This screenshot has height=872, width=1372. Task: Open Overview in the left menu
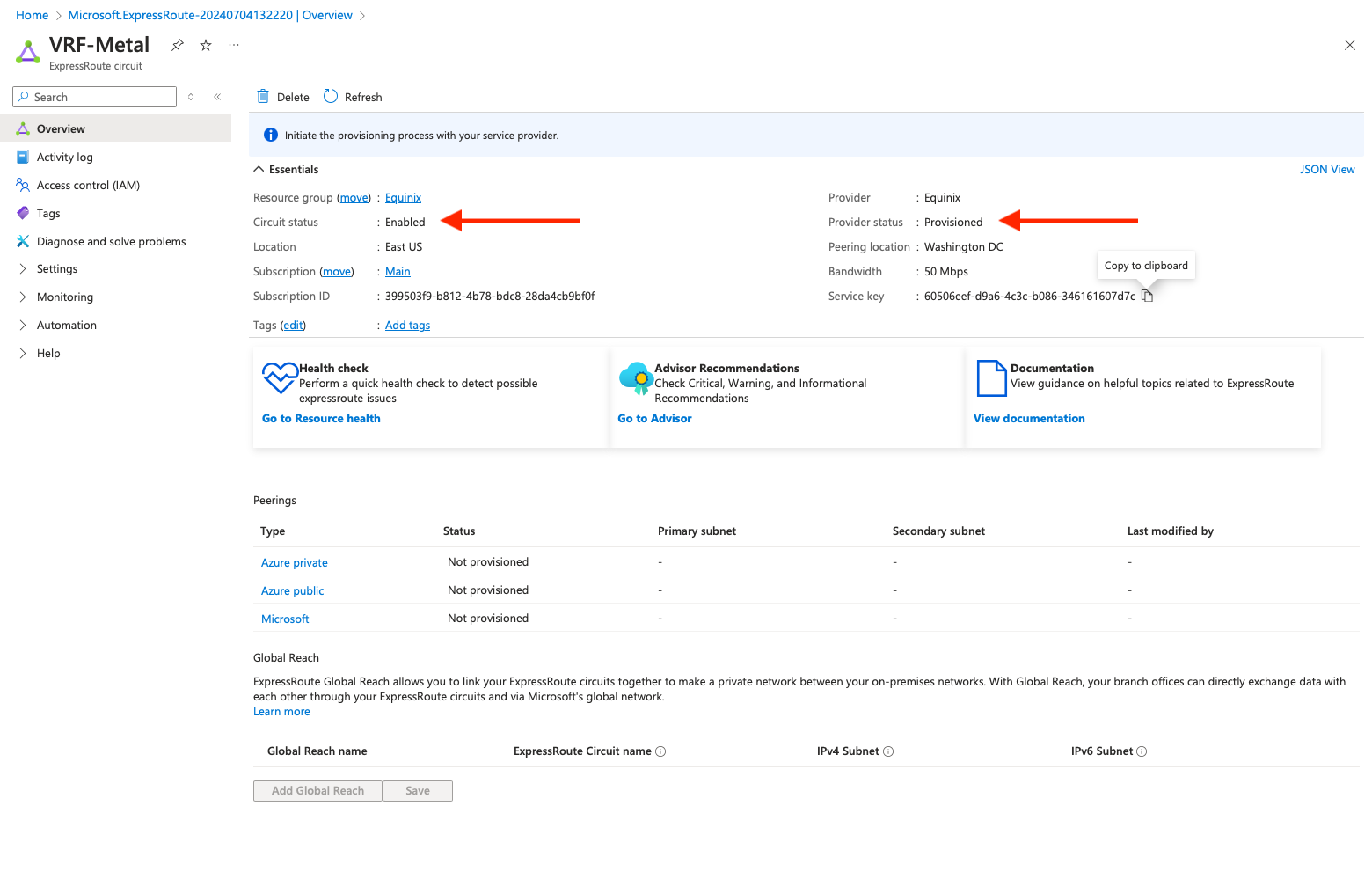pos(116,128)
